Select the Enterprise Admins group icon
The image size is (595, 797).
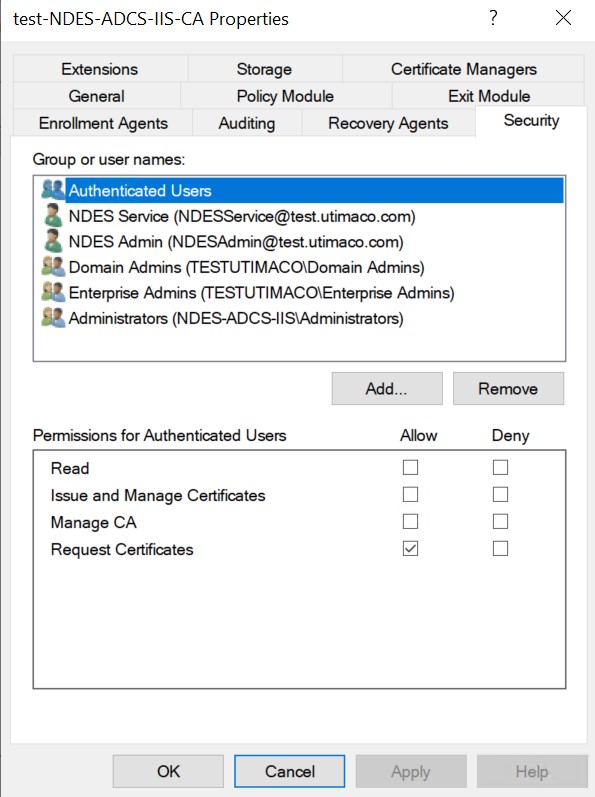[x=53, y=292]
